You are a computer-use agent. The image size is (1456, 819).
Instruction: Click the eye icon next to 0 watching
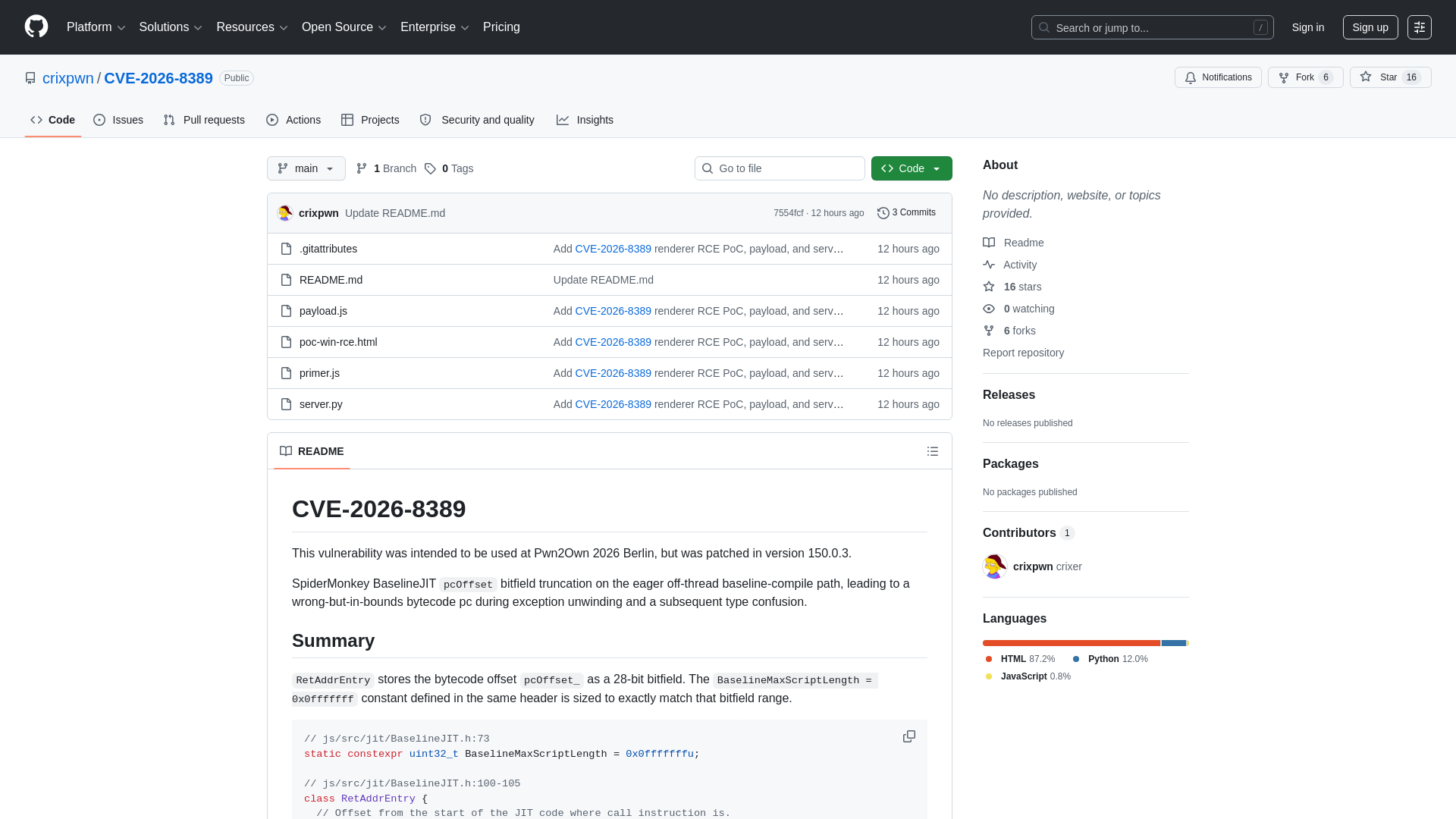[989, 309]
